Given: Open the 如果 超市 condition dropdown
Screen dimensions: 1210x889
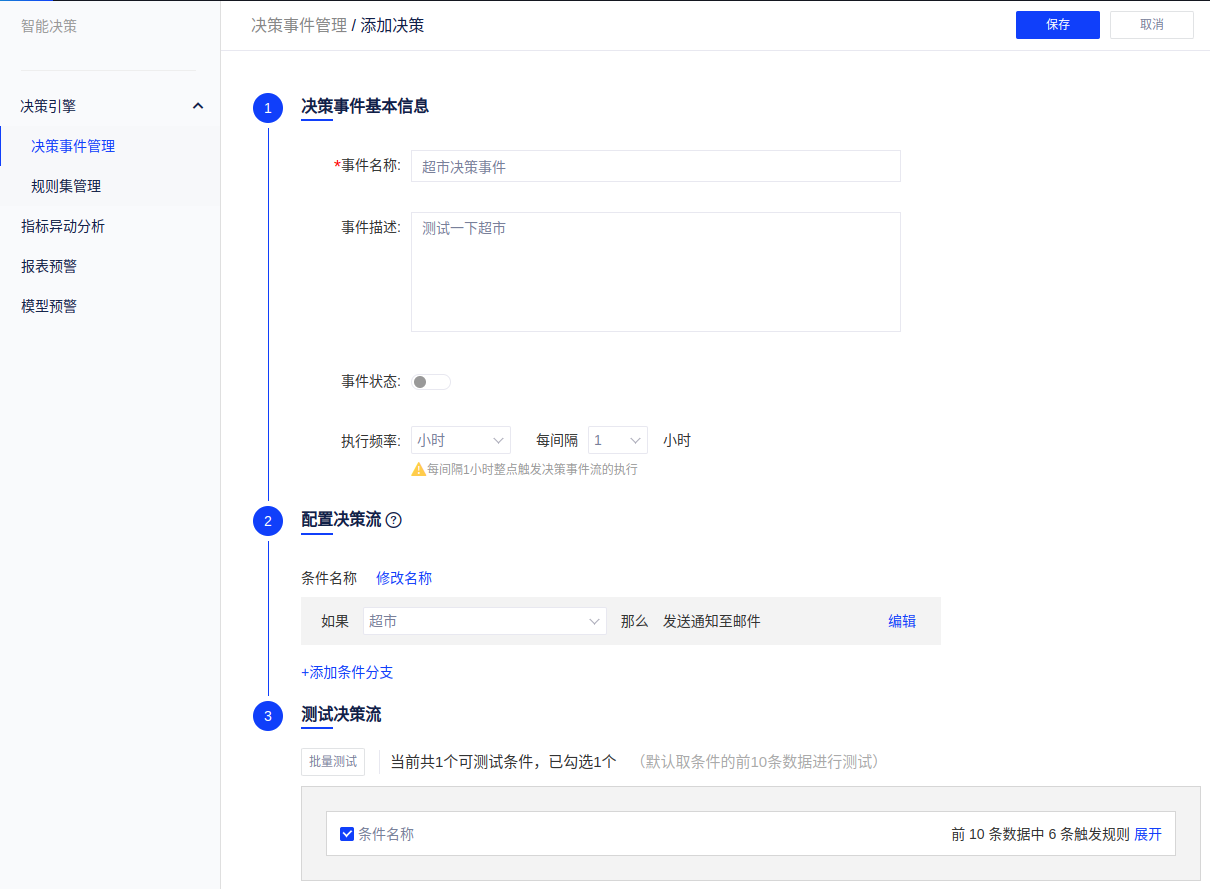Looking at the screenshot, I should (484, 621).
